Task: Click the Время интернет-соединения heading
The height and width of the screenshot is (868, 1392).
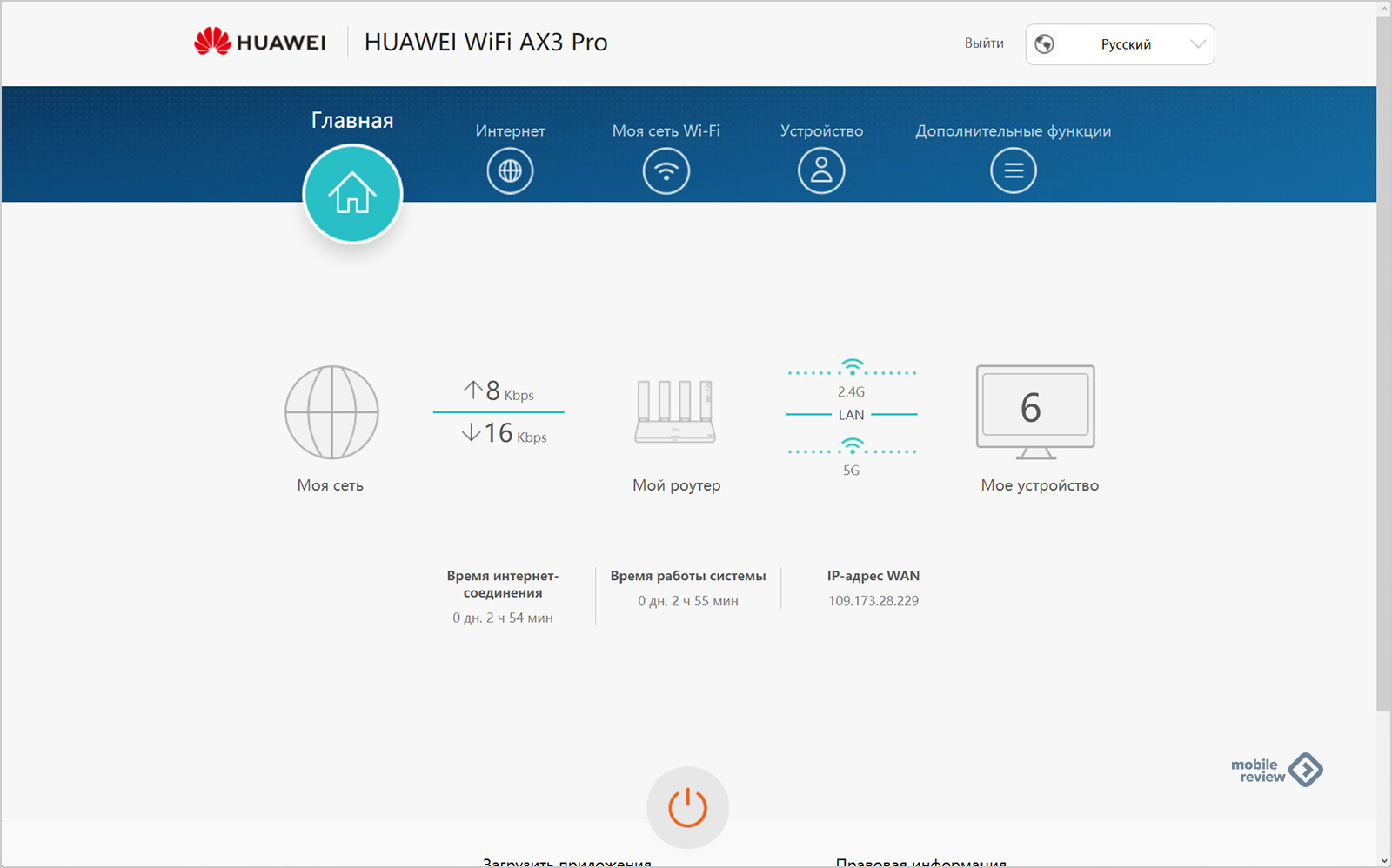Action: 503,584
